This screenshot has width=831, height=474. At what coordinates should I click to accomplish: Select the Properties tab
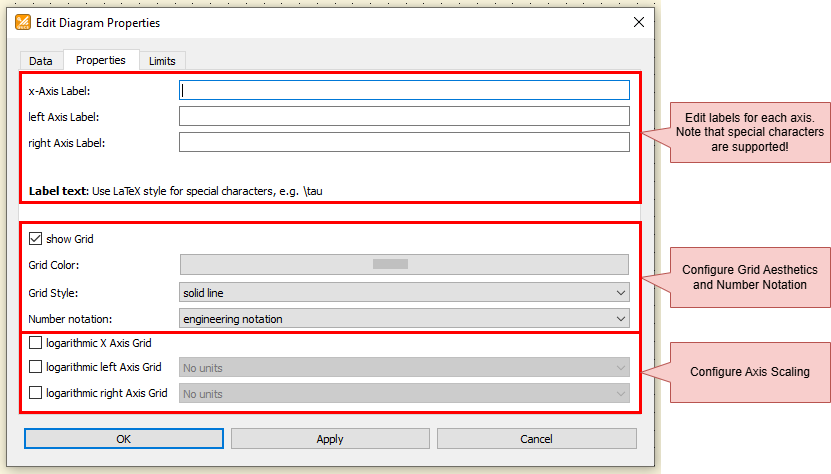click(x=101, y=60)
